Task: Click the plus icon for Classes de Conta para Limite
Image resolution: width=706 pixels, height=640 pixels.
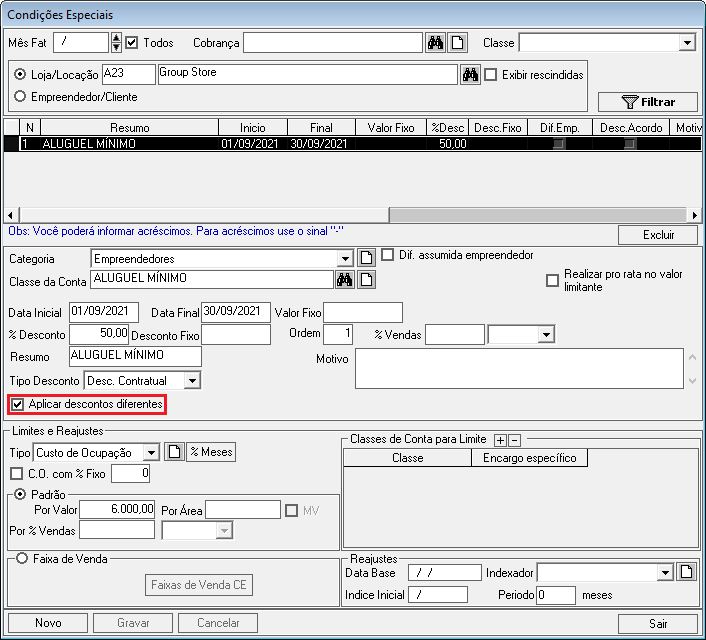Action: coord(500,440)
